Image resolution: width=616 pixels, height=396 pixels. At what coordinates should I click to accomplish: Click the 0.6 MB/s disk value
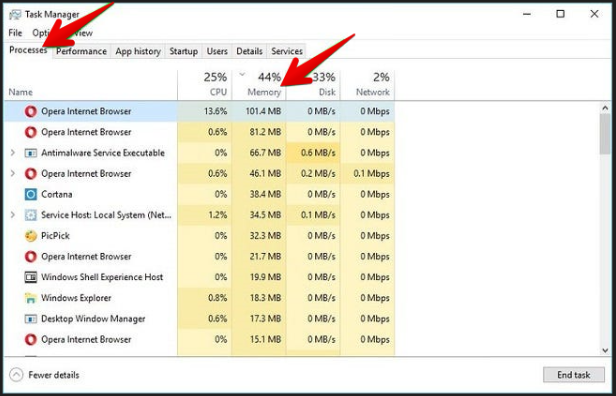click(318, 153)
